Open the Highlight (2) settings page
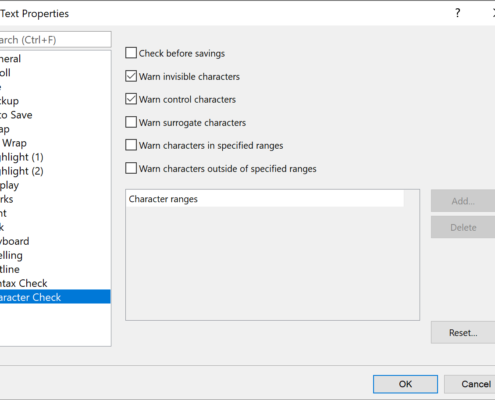 coord(55,171)
